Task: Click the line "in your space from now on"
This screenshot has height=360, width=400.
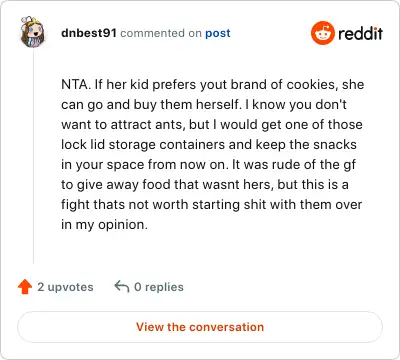Action: tap(208, 165)
